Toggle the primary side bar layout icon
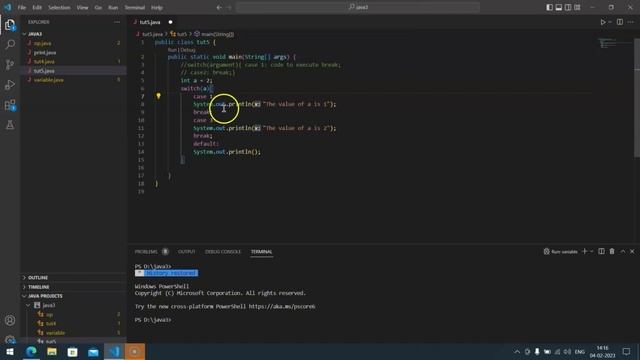This screenshot has width=640, height=360. pyautogui.click(x=549, y=7)
